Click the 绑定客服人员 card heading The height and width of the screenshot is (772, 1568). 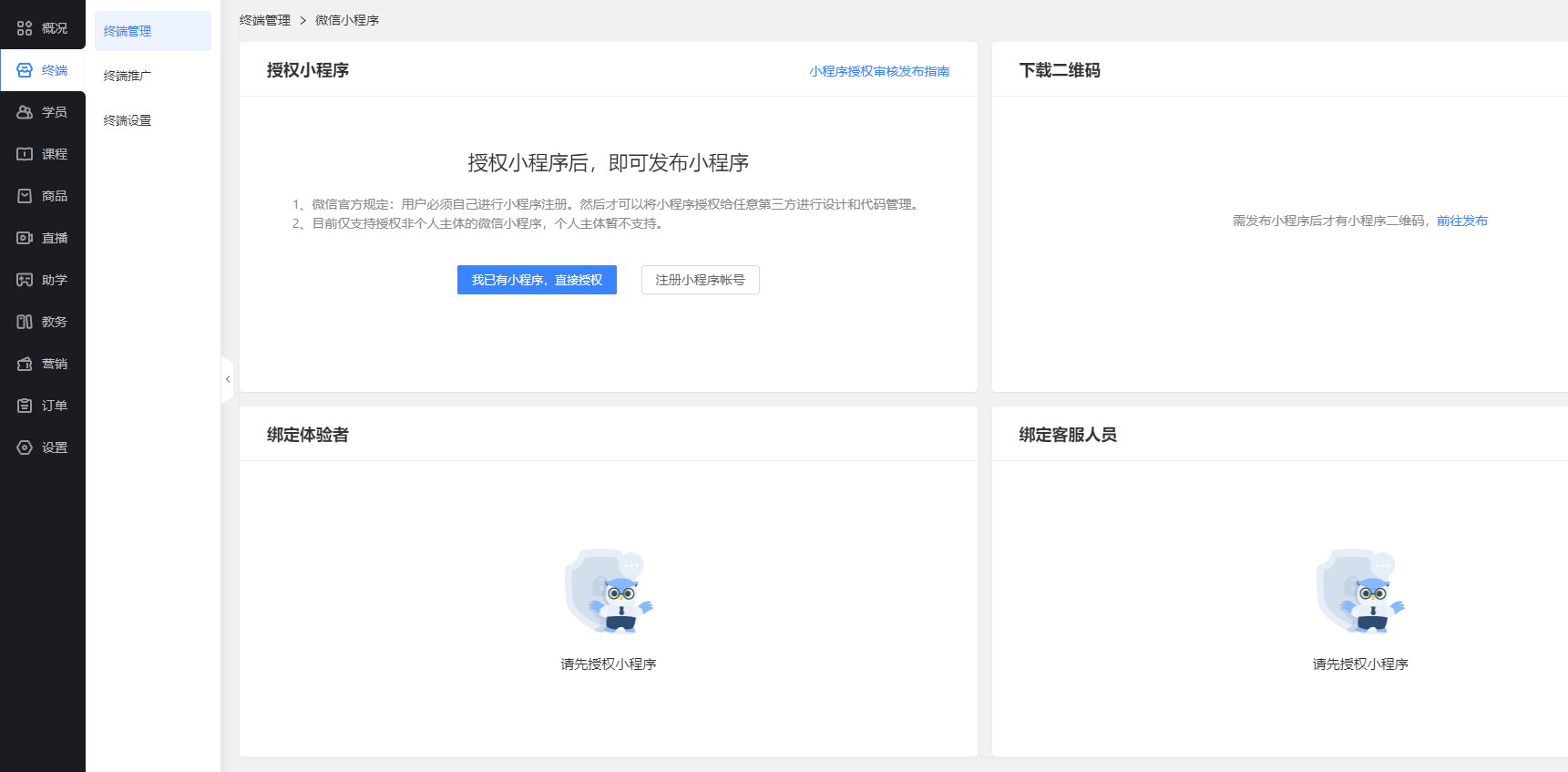click(1068, 435)
